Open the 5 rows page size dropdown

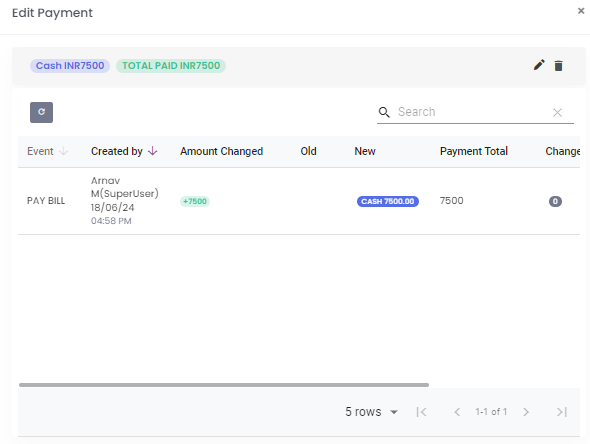(x=371, y=412)
